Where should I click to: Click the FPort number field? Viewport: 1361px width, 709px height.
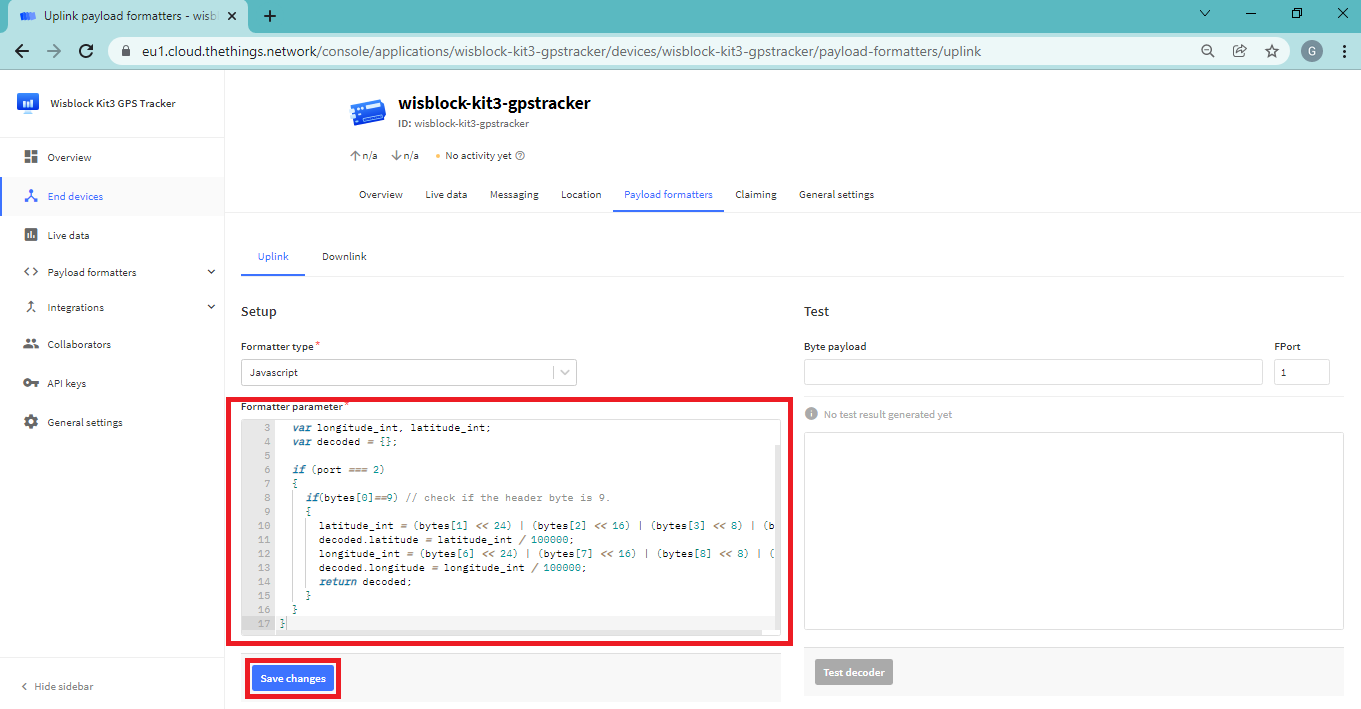pos(1300,372)
